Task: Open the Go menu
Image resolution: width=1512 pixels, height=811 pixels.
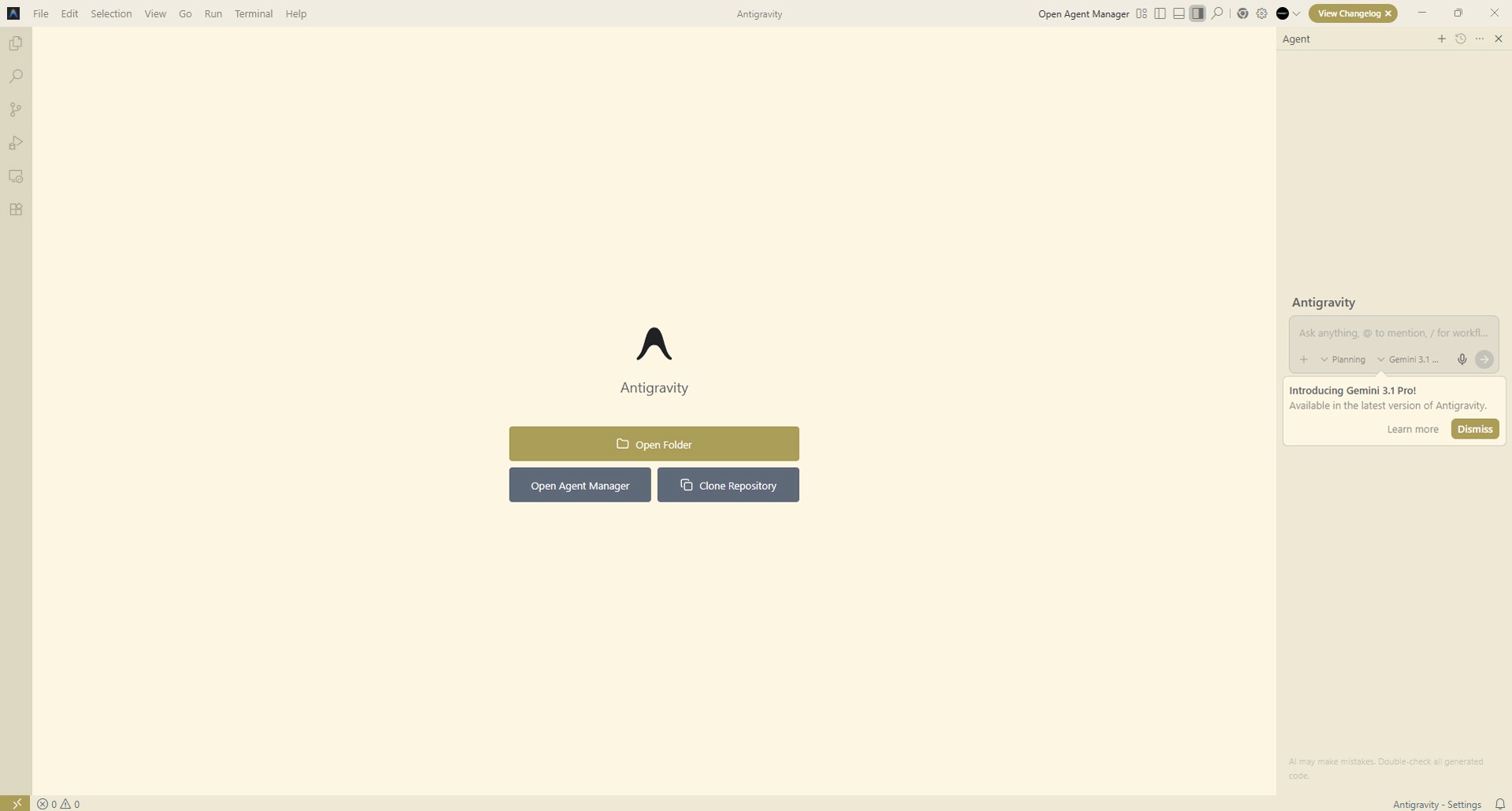Action: click(x=185, y=13)
